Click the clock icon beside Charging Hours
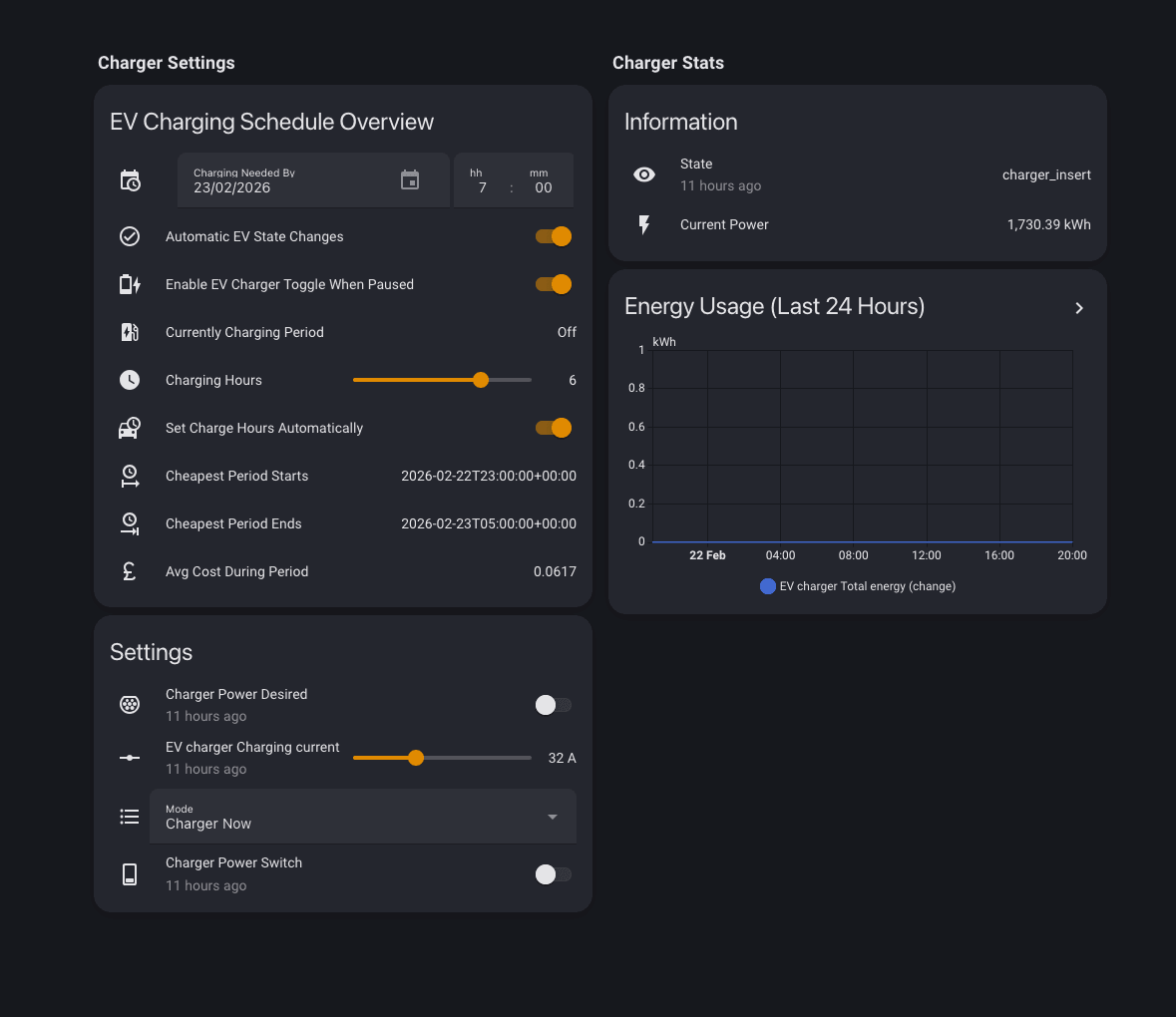Image resolution: width=1176 pixels, height=1017 pixels. tap(130, 380)
